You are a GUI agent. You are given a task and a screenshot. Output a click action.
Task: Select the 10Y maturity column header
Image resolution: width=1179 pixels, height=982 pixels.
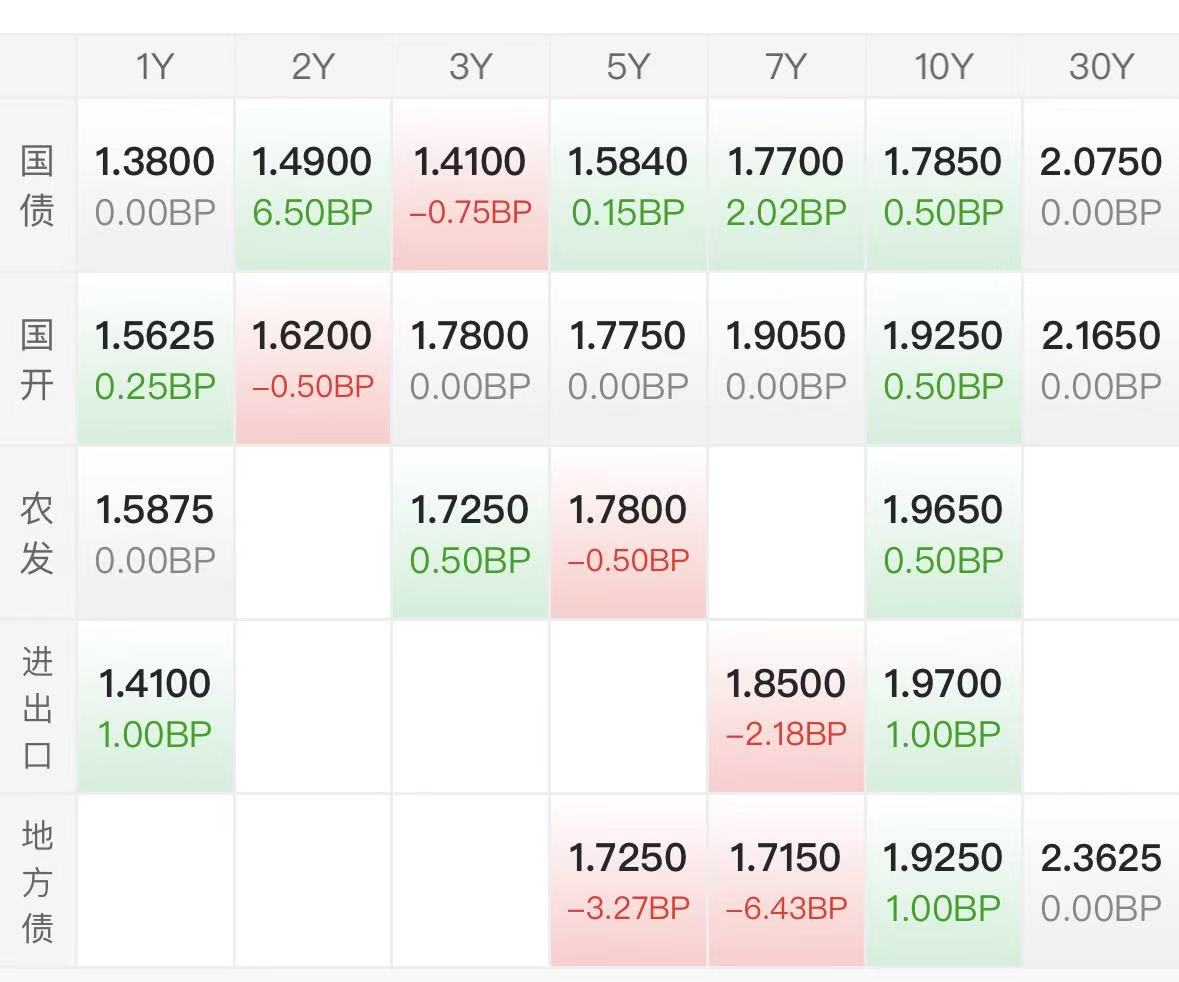click(x=943, y=67)
